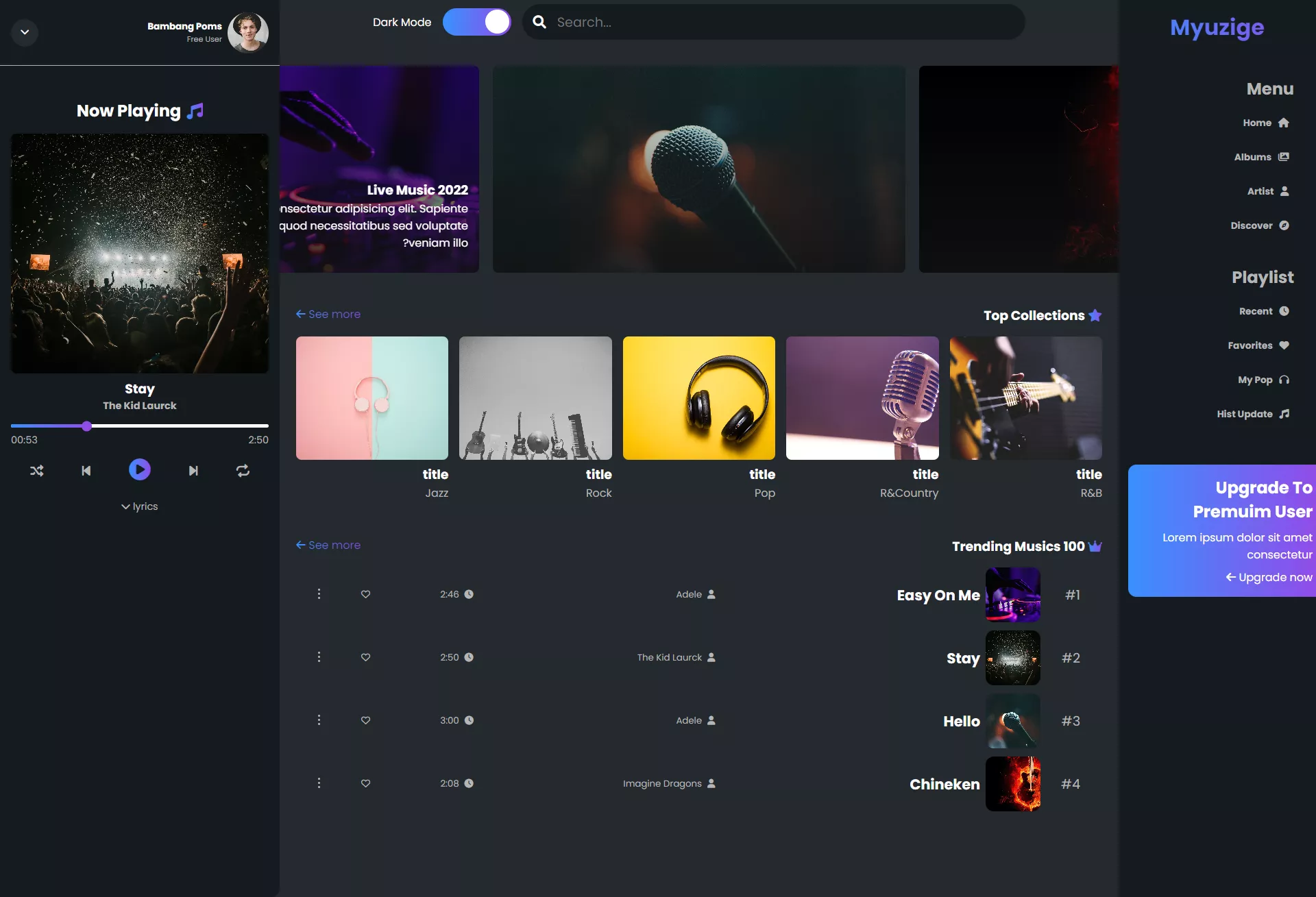Open the Pop collection headphones thumbnail
The height and width of the screenshot is (897, 1316).
(698, 398)
